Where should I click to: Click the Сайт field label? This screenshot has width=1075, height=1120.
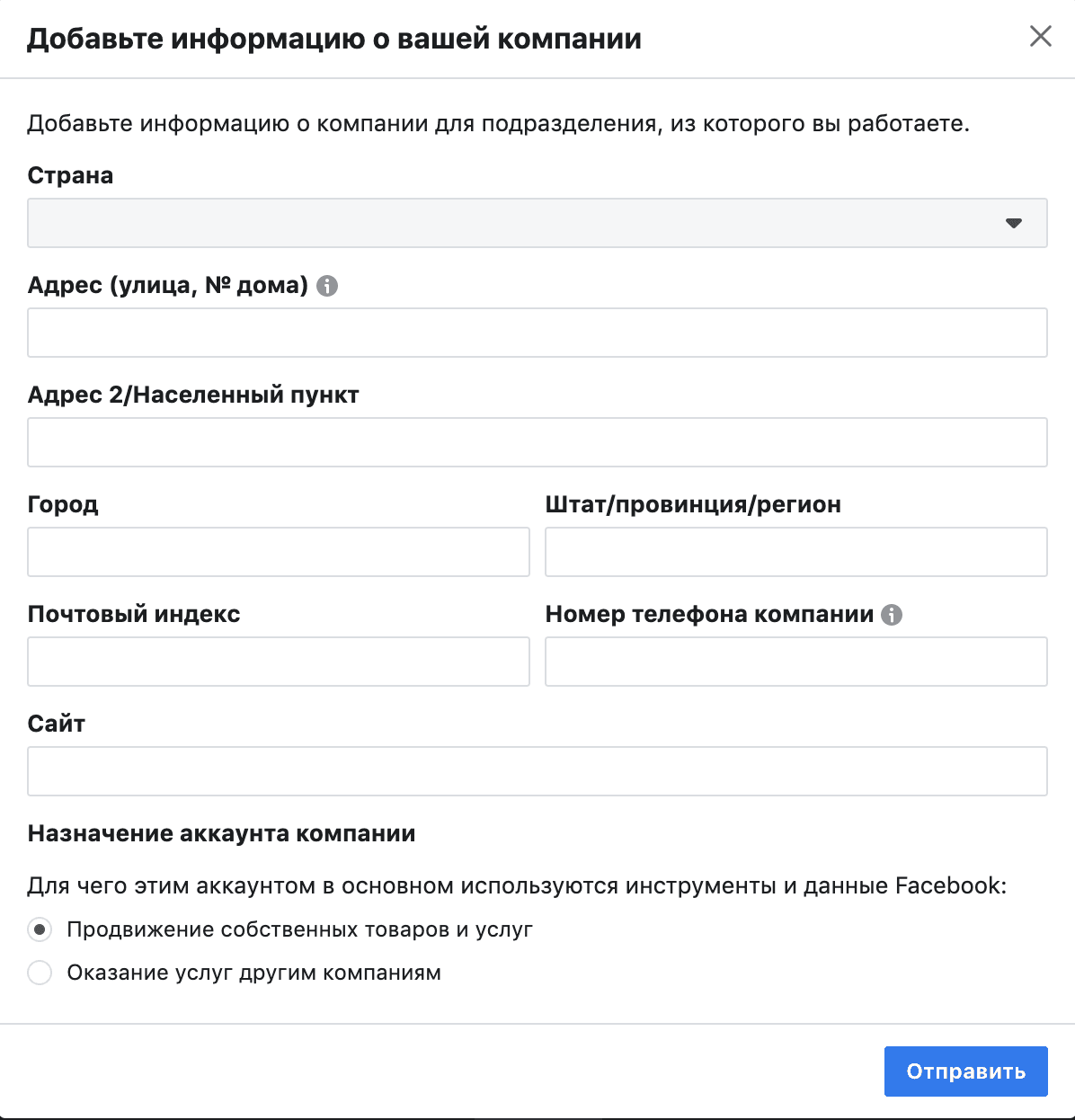point(56,724)
